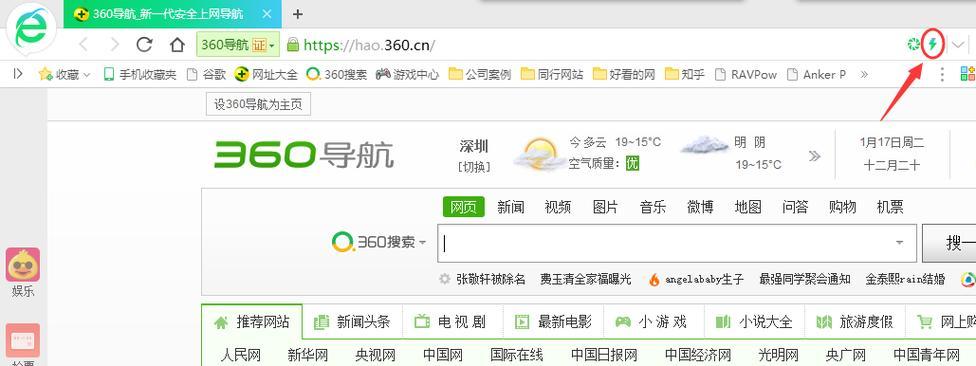
Task: Expand weather forecast with double arrow
Action: pyautogui.click(x=814, y=156)
